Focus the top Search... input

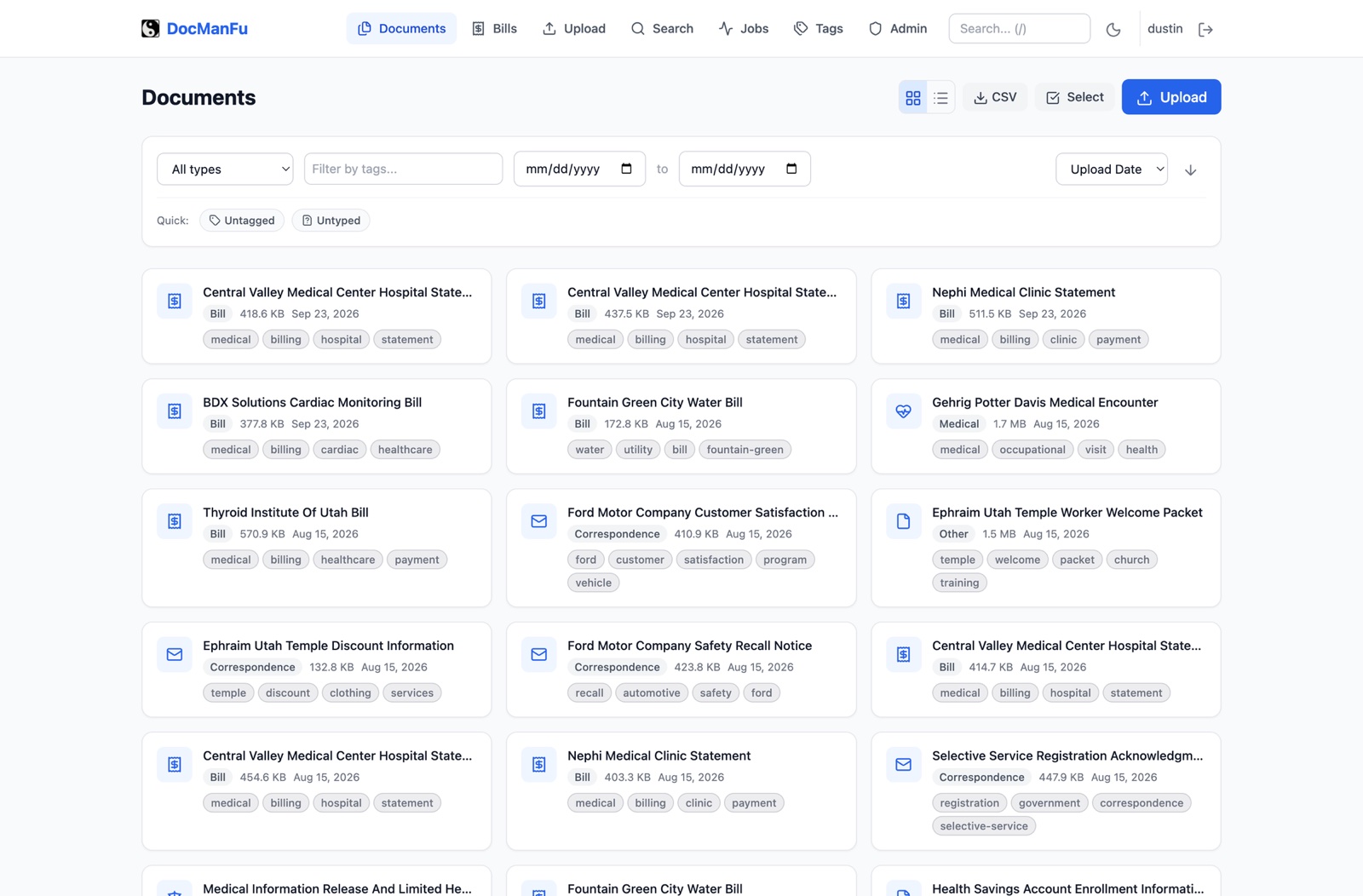click(1019, 29)
